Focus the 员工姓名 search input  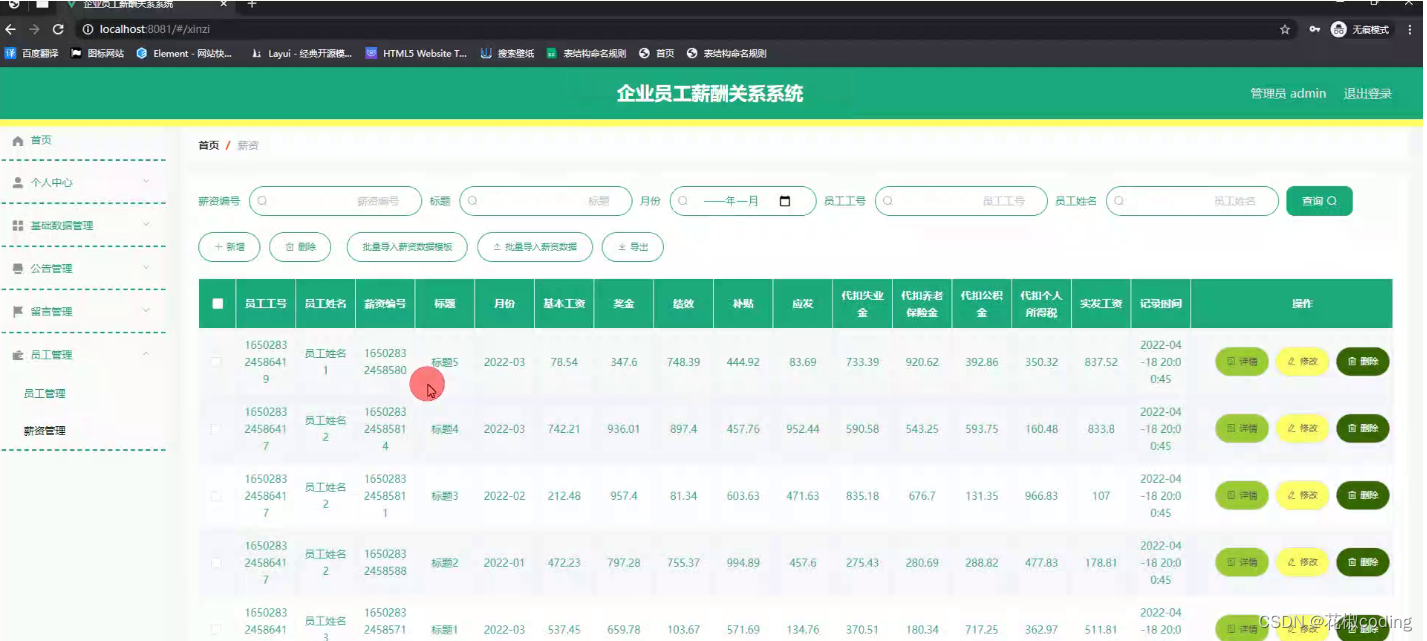(x=1192, y=201)
